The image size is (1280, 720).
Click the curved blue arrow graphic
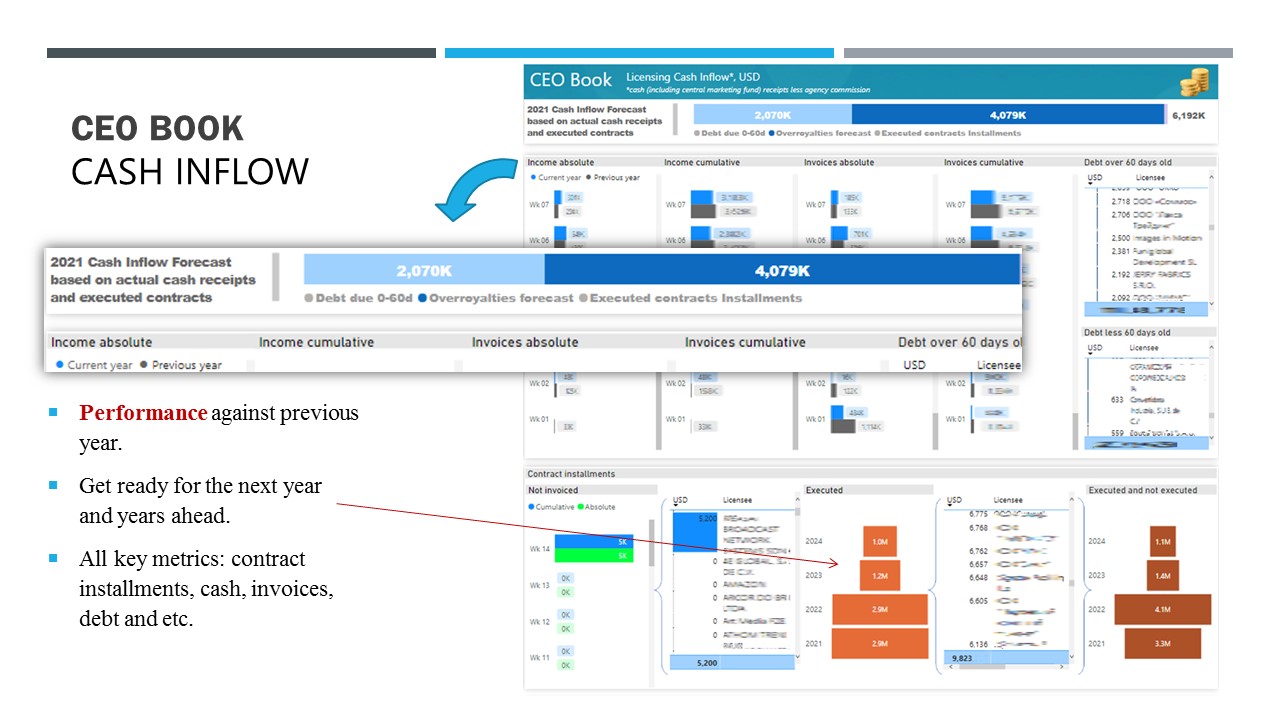click(x=473, y=188)
